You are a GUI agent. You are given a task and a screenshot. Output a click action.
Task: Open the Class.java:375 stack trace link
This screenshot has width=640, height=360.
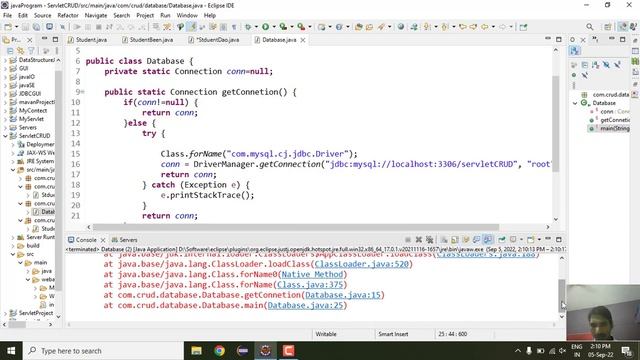click(x=310, y=284)
